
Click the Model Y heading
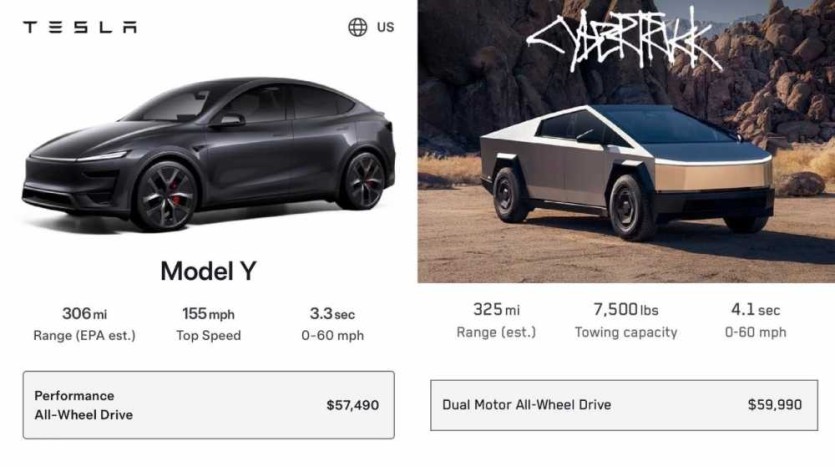click(208, 271)
